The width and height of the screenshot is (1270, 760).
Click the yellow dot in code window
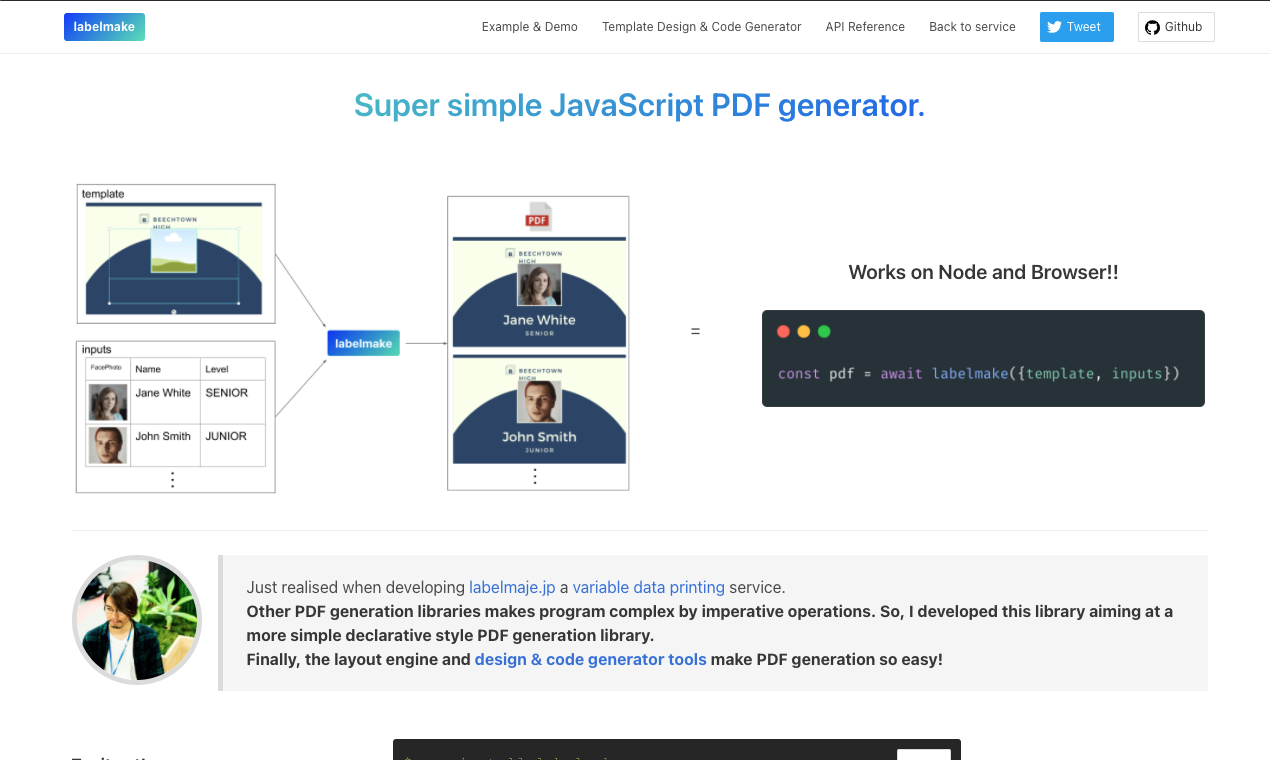tap(804, 332)
